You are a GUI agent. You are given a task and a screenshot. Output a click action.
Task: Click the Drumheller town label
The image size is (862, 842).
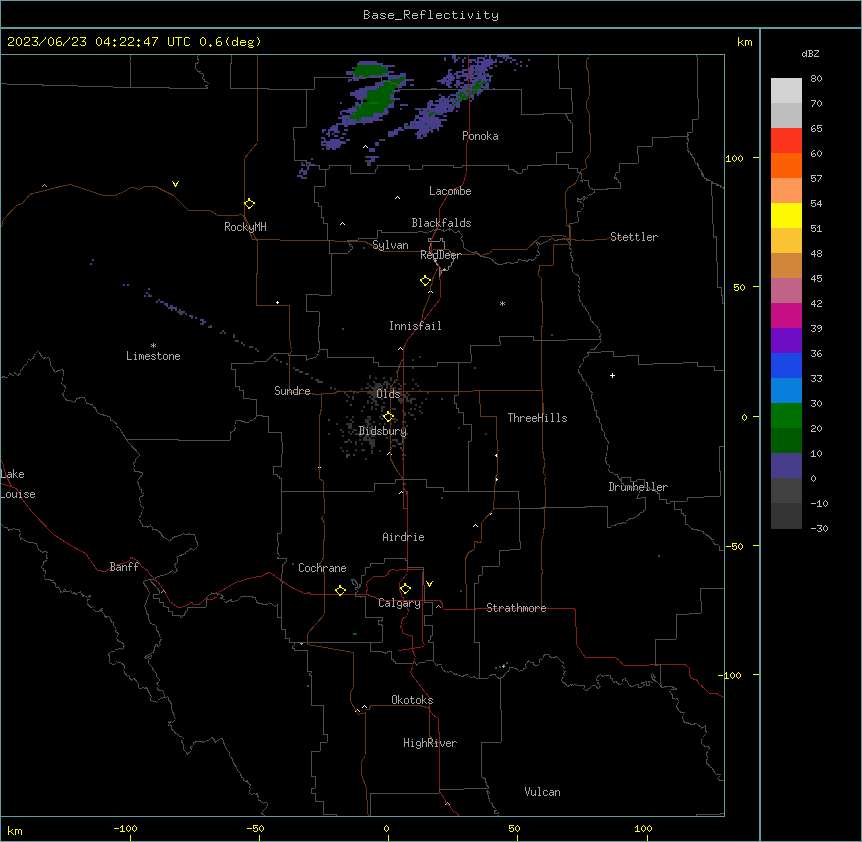click(x=638, y=487)
